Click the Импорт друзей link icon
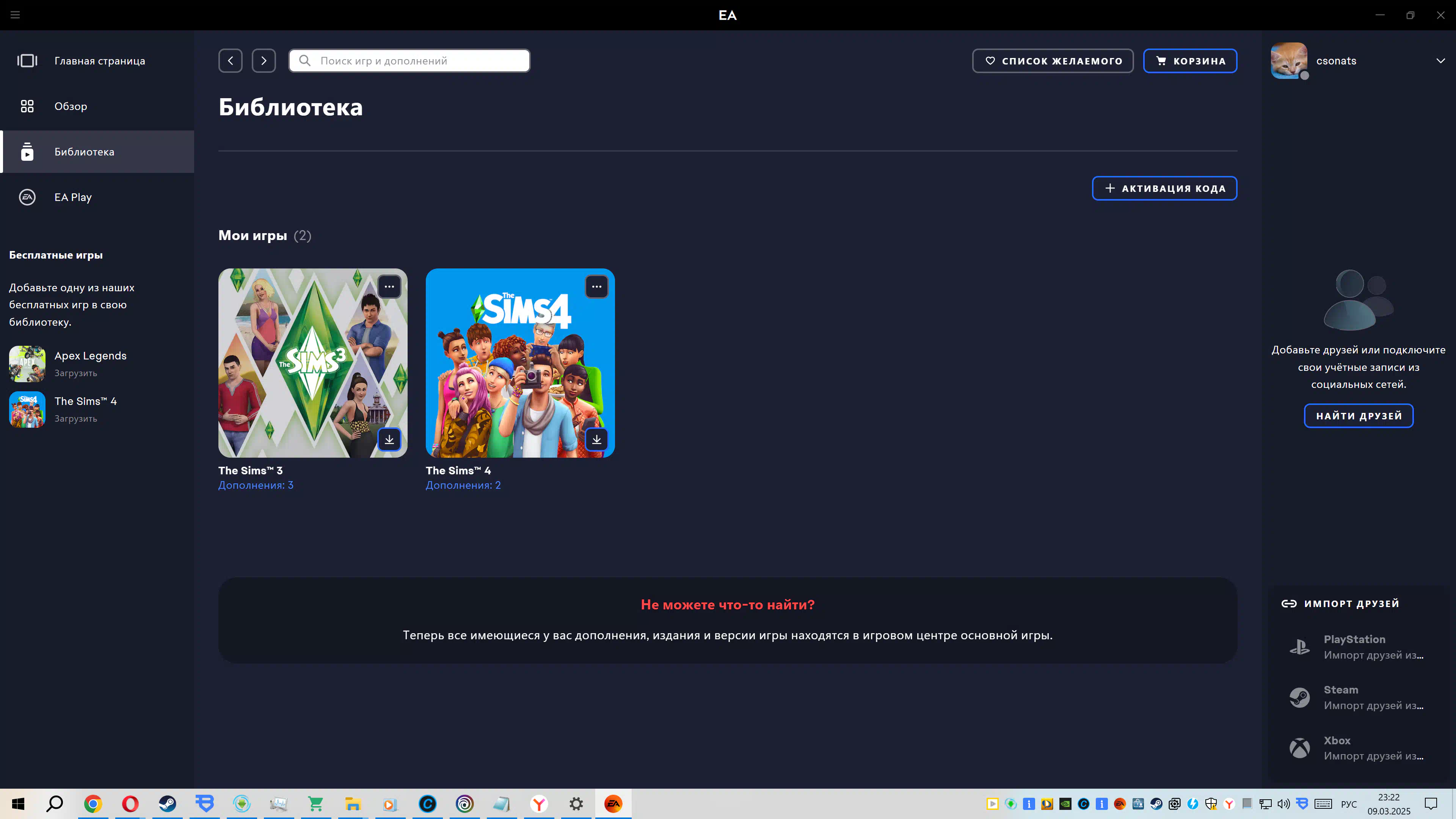This screenshot has width=1456, height=819. click(1289, 604)
